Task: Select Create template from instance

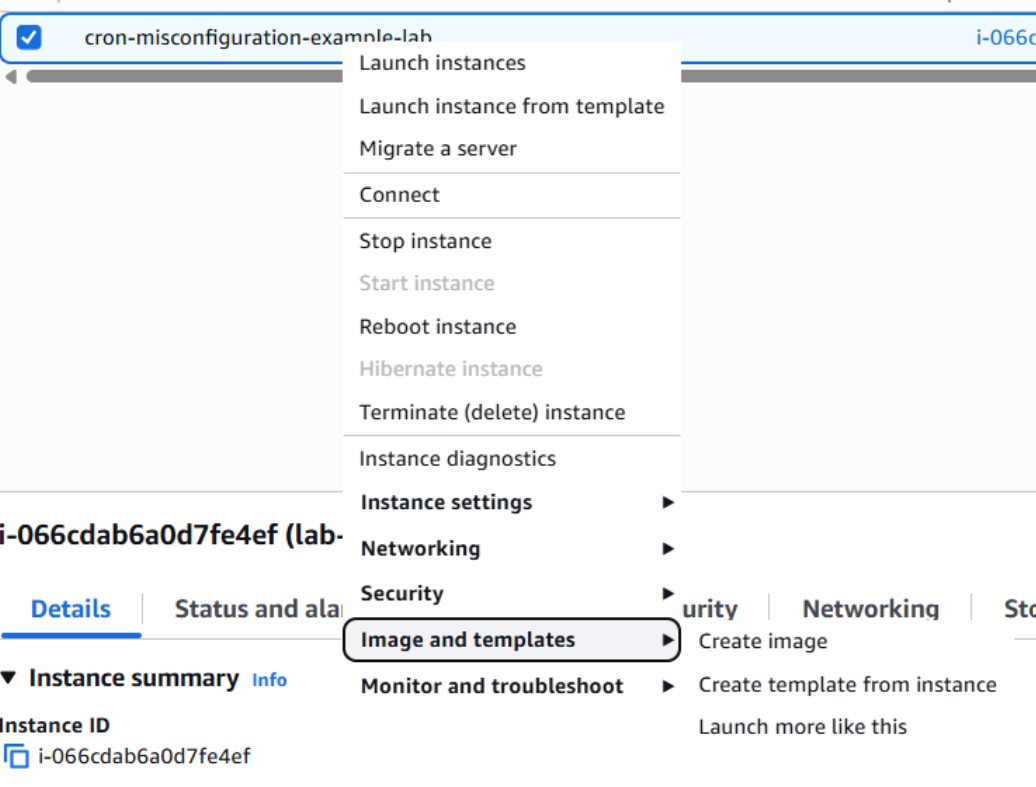Action: pos(847,685)
